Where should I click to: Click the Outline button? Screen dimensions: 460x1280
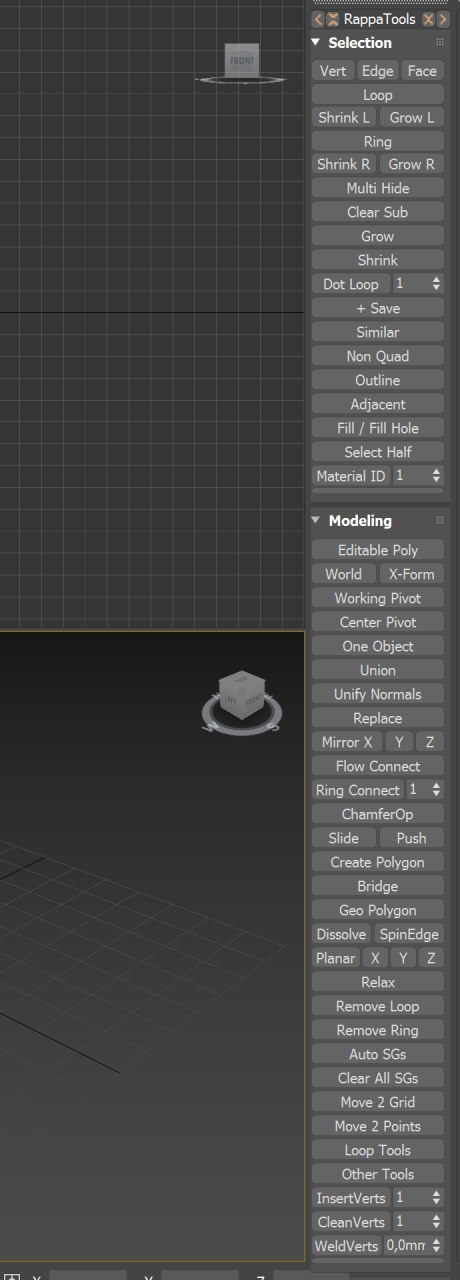point(378,380)
